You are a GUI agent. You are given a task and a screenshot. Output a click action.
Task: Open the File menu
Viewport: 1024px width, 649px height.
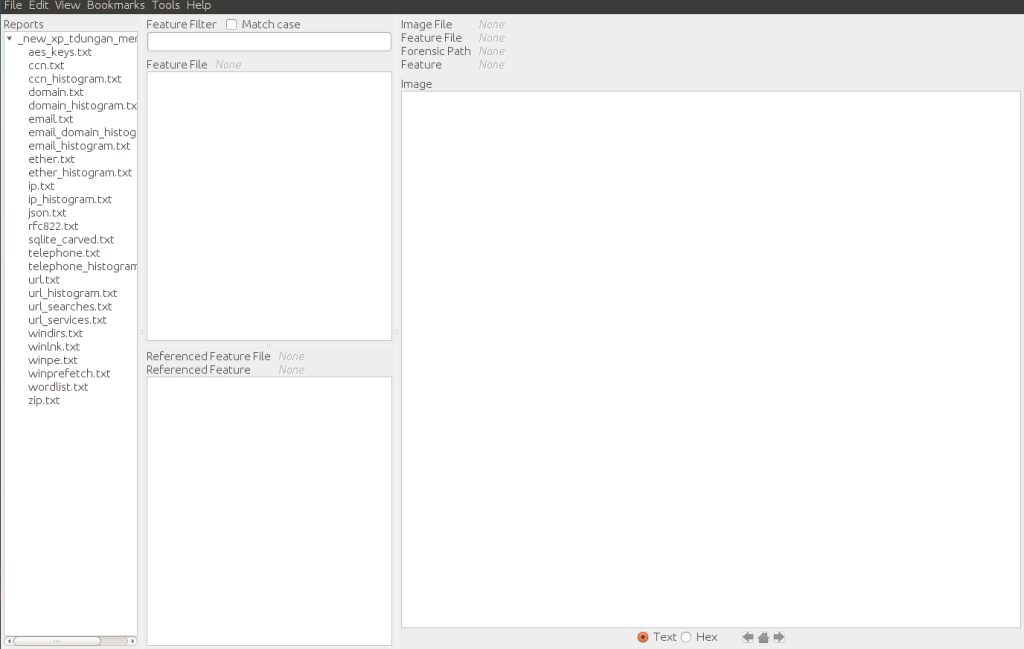13,6
